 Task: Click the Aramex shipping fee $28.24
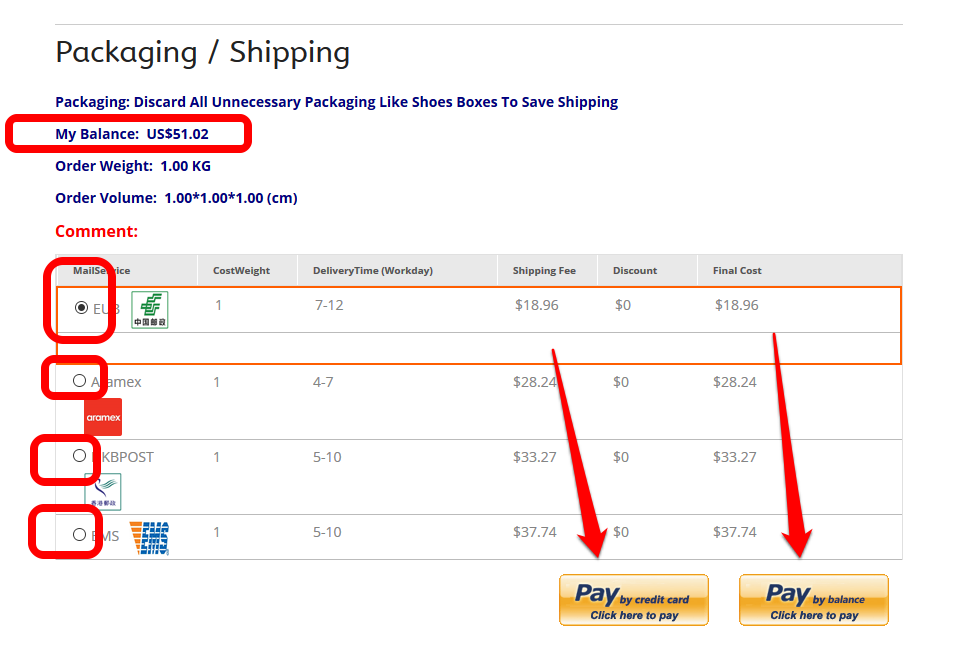535,382
